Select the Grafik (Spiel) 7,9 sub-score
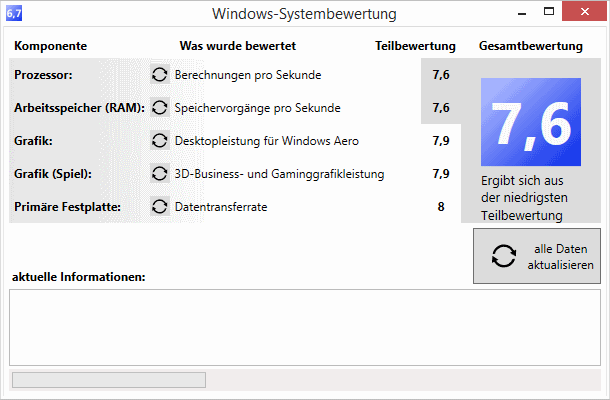Viewport: 610px width, 400px height. (x=441, y=174)
